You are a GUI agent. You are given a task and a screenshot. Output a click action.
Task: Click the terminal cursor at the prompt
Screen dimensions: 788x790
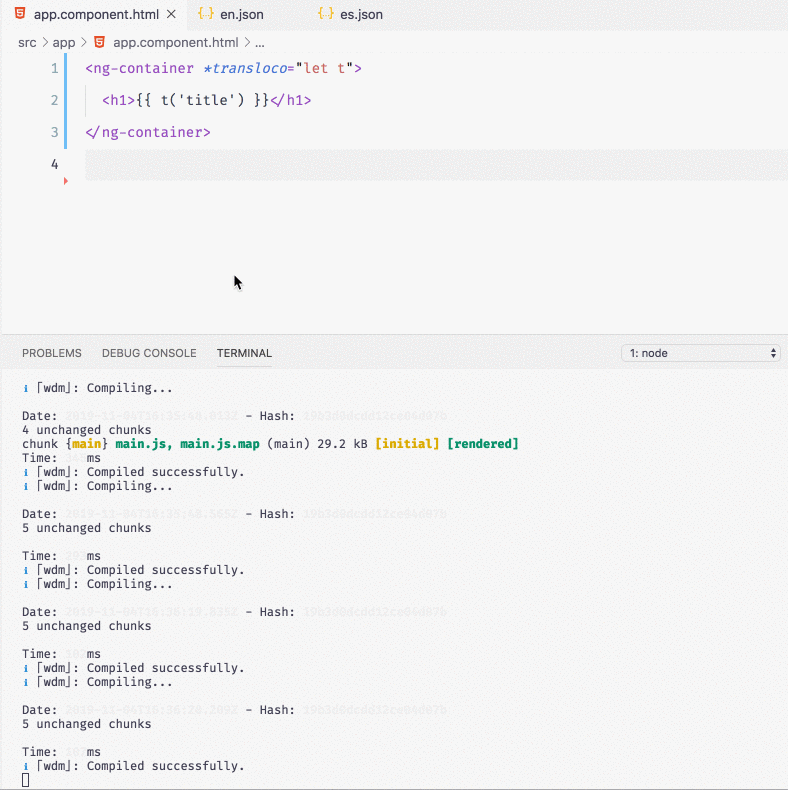(26, 780)
